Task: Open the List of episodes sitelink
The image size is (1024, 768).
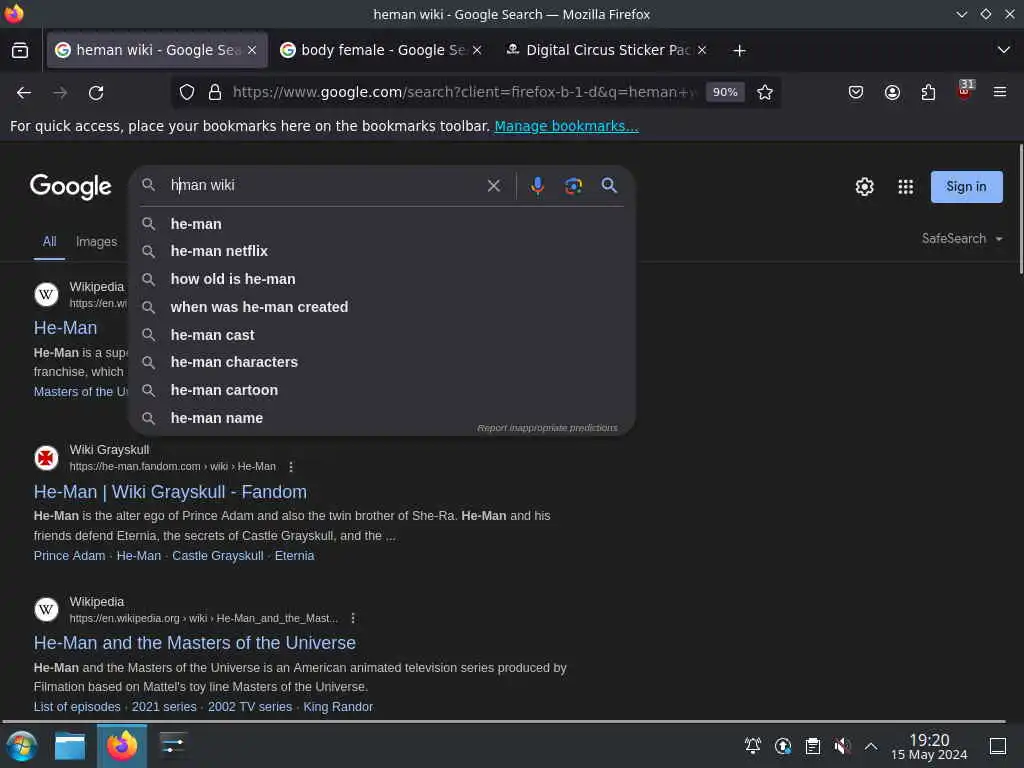Action: [x=77, y=707]
